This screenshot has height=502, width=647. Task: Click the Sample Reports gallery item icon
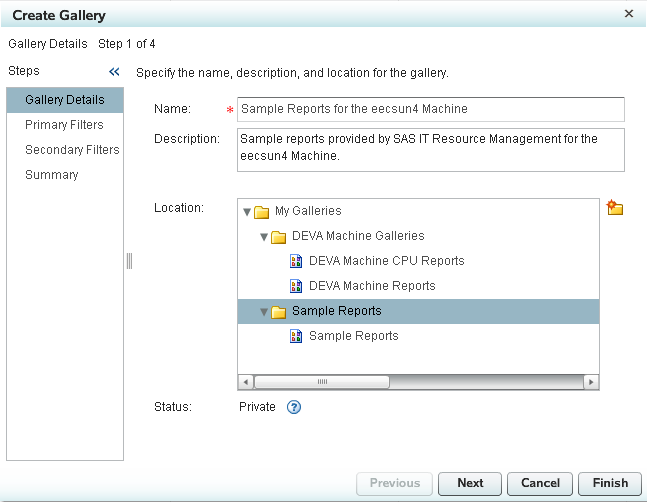point(296,336)
